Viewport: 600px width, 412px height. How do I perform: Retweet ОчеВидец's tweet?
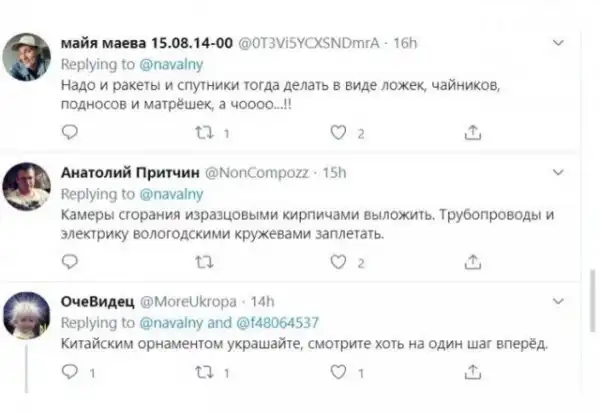[203, 373]
